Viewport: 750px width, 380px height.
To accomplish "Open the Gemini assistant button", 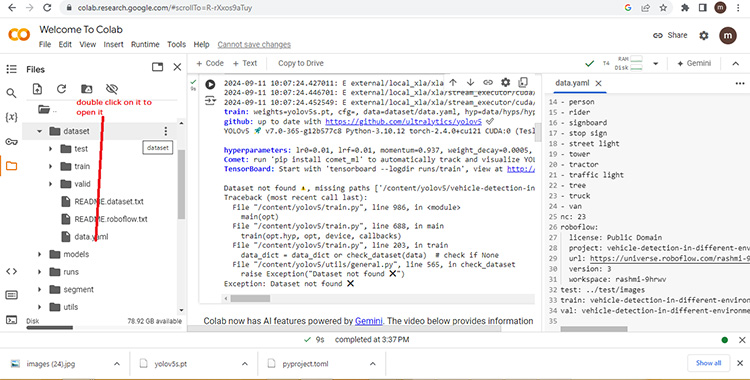I will (694, 63).
